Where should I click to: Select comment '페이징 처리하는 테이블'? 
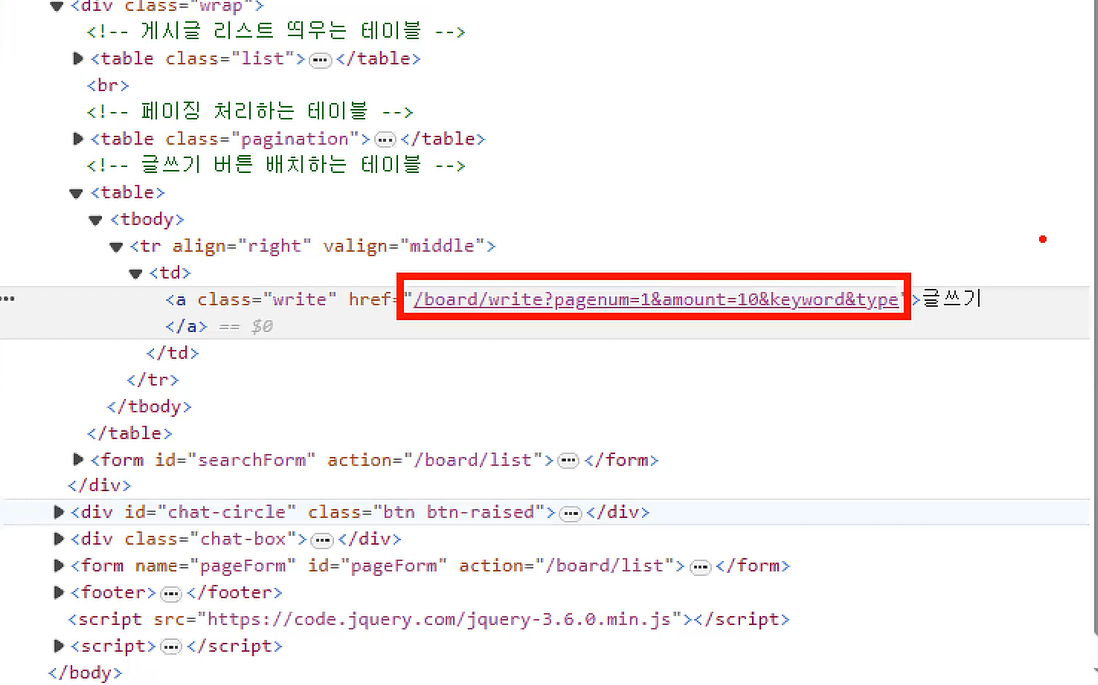tap(250, 111)
